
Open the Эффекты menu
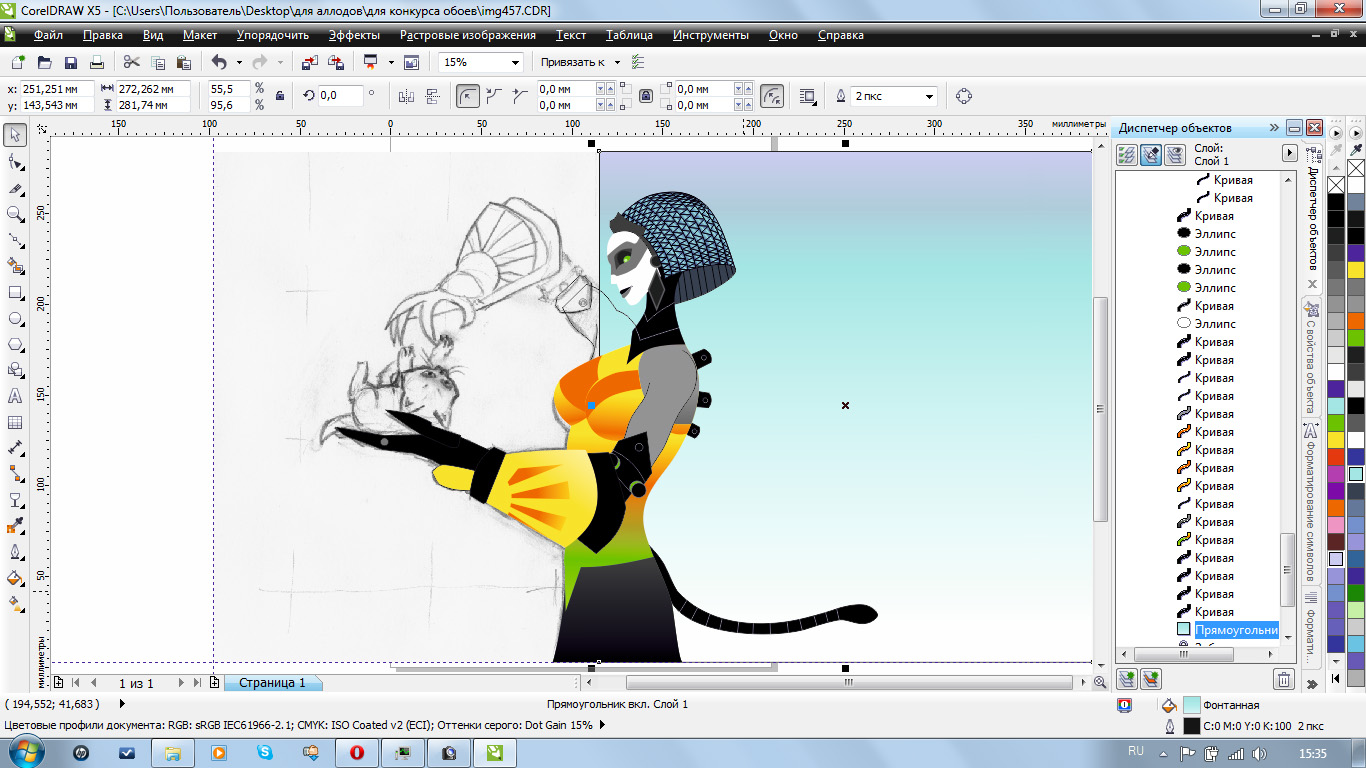[x=354, y=35]
